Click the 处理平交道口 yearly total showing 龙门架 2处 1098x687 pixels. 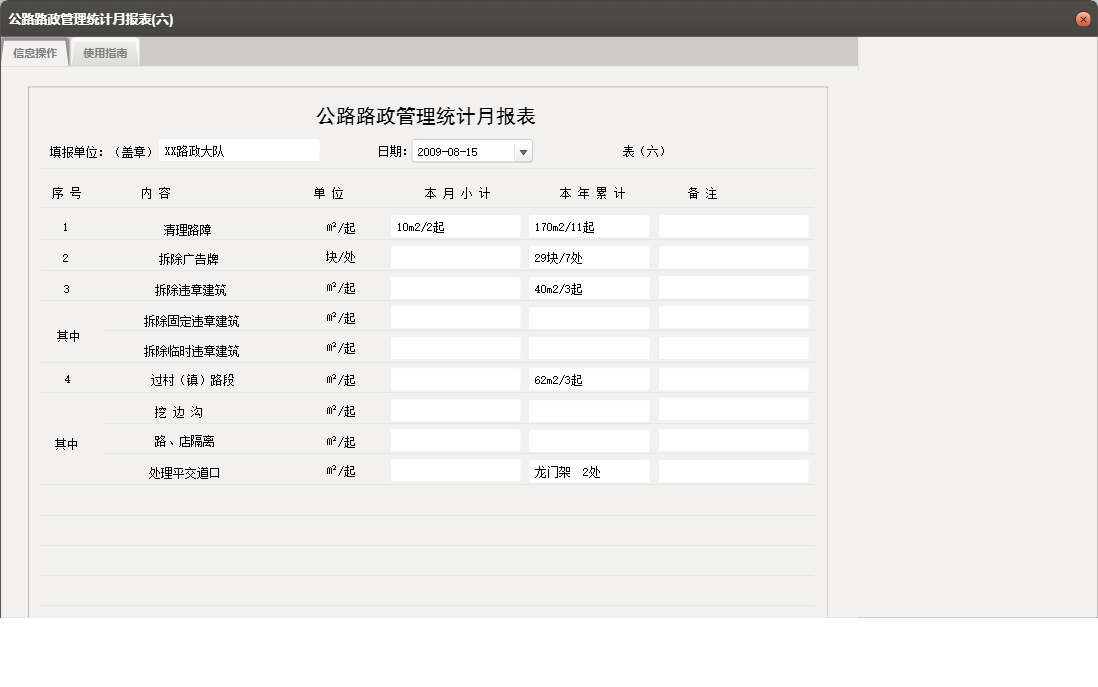tap(589, 470)
